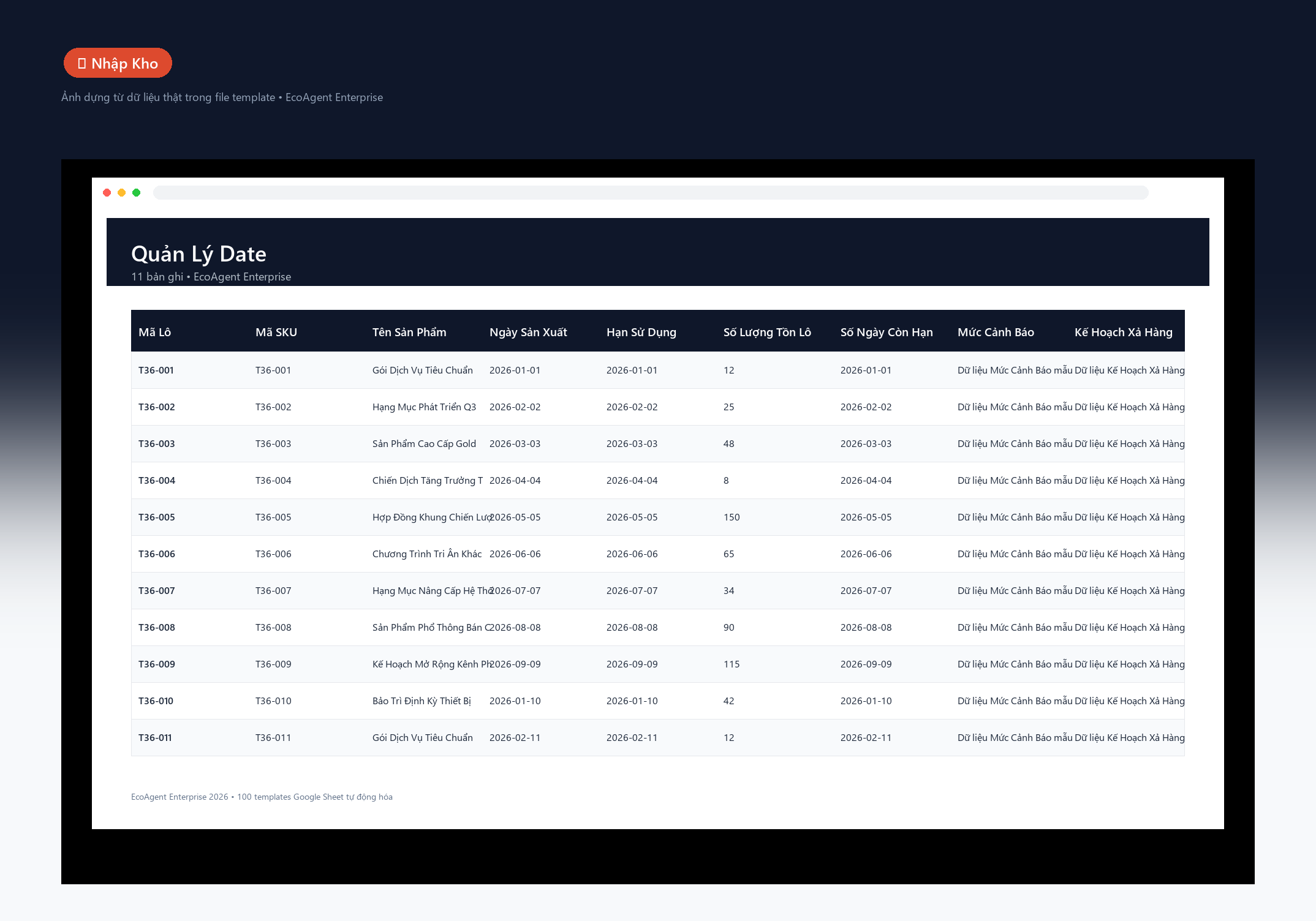The width and height of the screenshot is (1316, 921).
Task: Click Ngày Sản Xuất date 2026-06-06
Action: coord(515,554)
